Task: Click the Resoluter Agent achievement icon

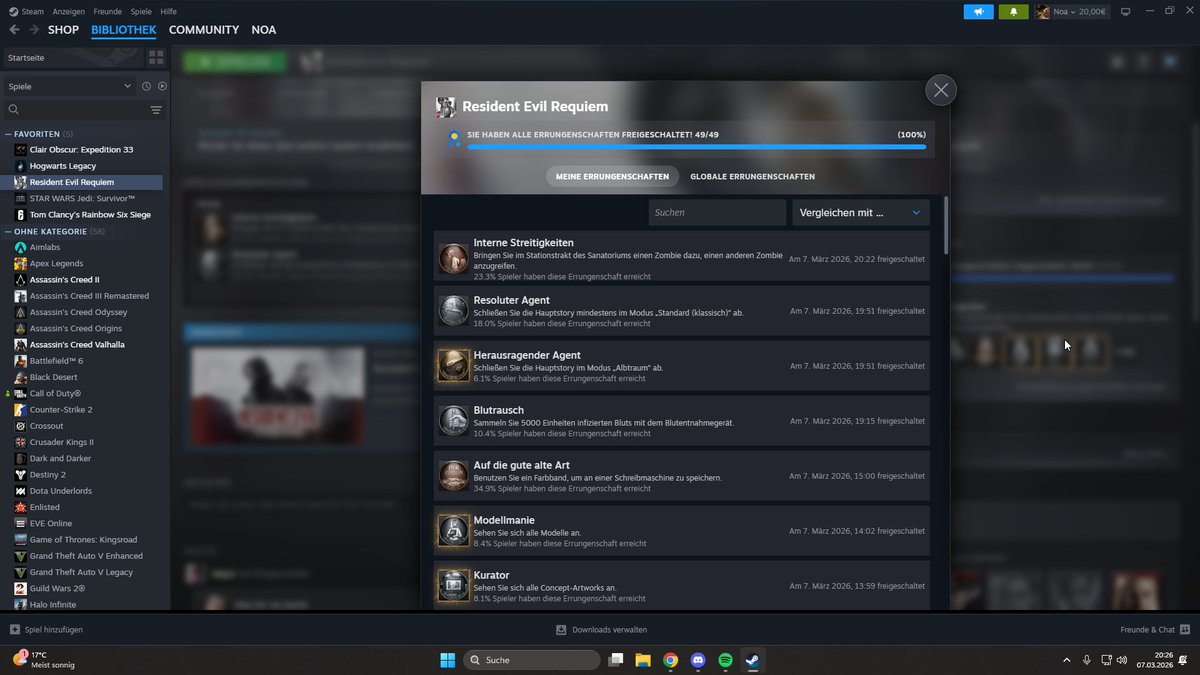Action: 454,311
